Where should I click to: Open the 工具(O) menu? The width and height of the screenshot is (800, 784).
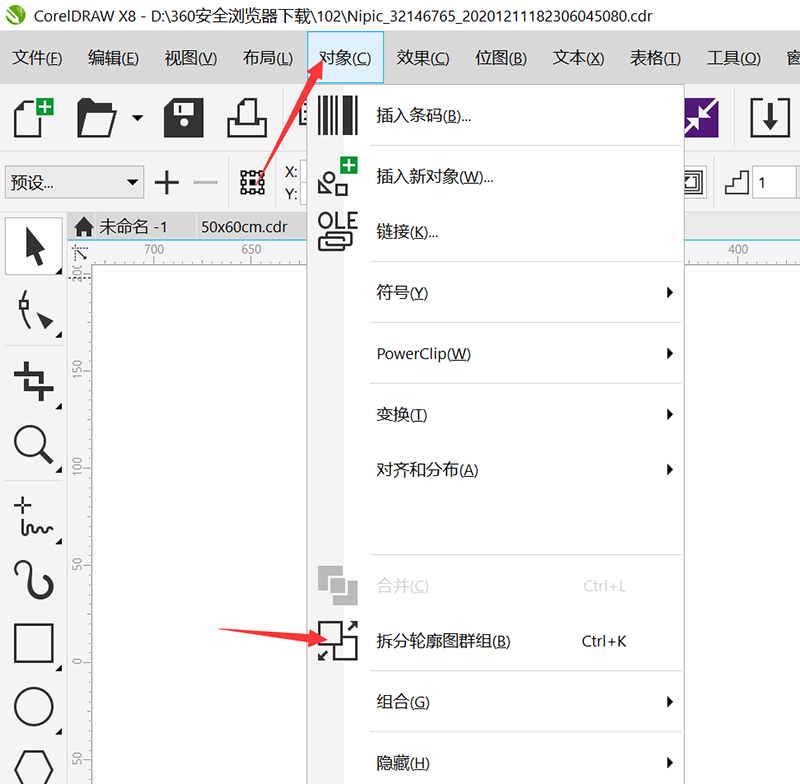click(734, 58)
